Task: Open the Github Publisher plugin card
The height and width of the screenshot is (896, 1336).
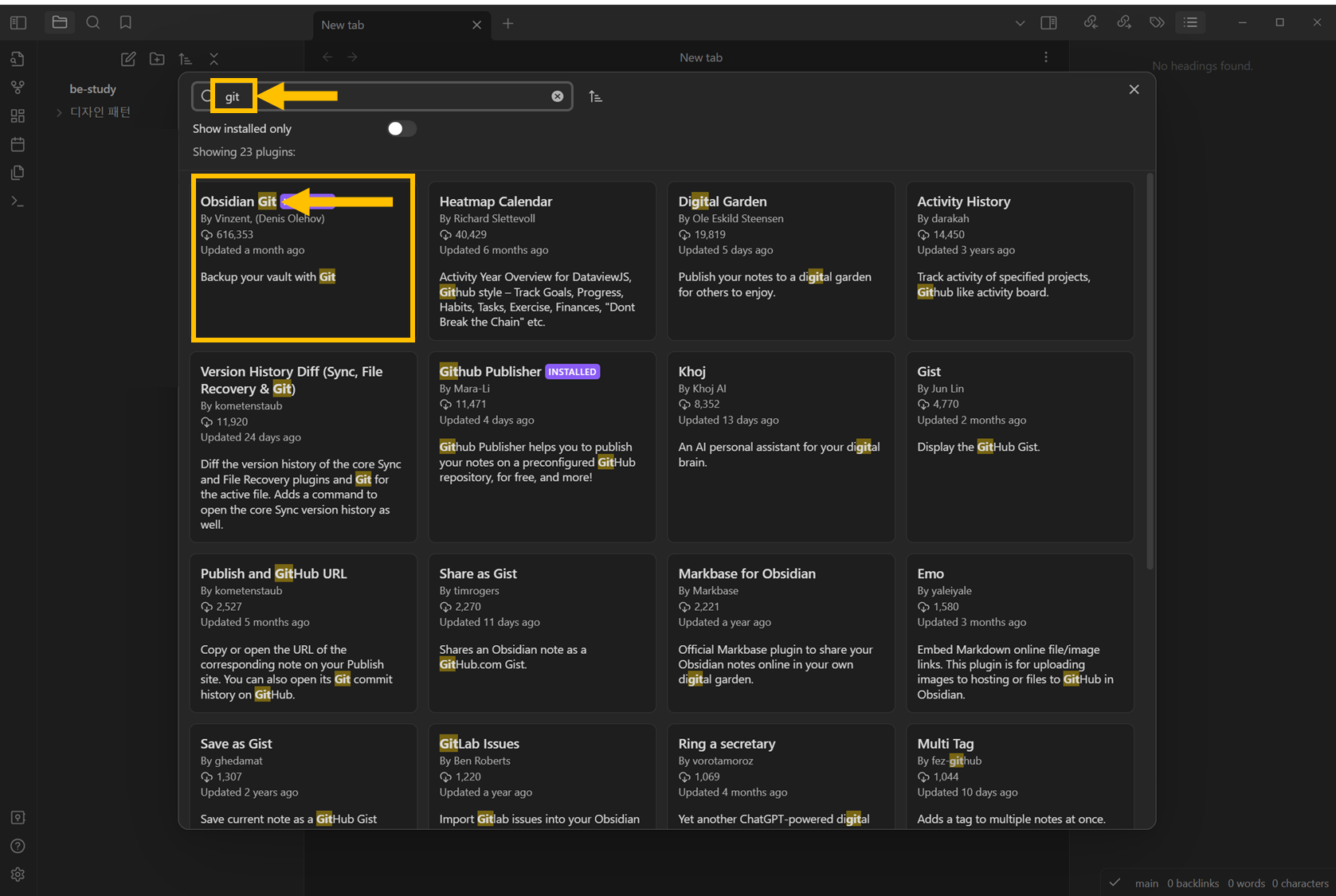Action: pyautogui.click(x=542, y=447)
